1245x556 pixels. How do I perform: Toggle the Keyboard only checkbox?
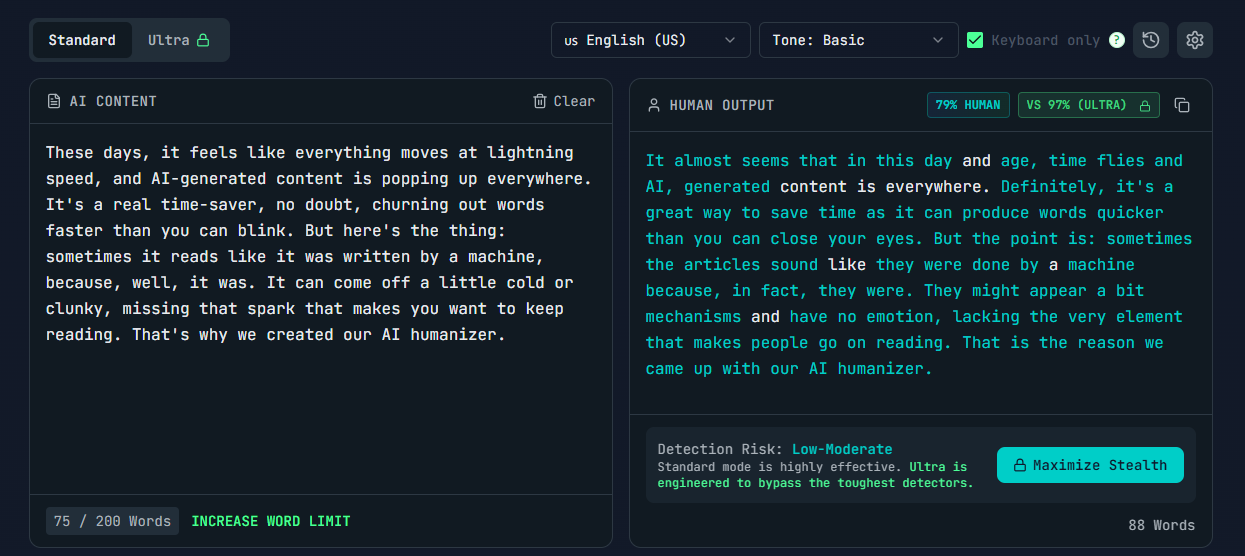click(975, 40)
